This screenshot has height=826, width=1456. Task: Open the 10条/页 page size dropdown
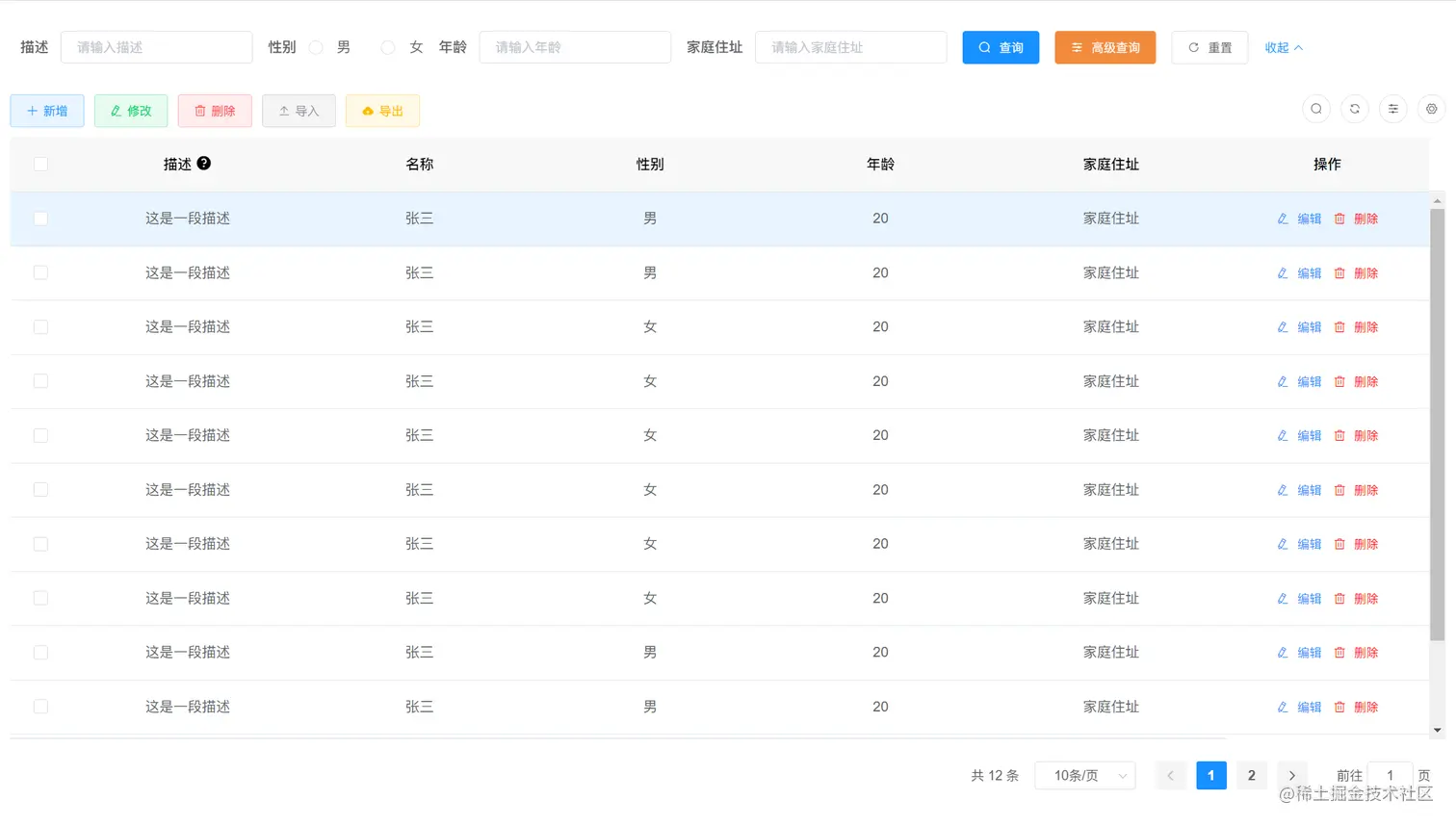pyautogui.click(x=1085, y=775)
